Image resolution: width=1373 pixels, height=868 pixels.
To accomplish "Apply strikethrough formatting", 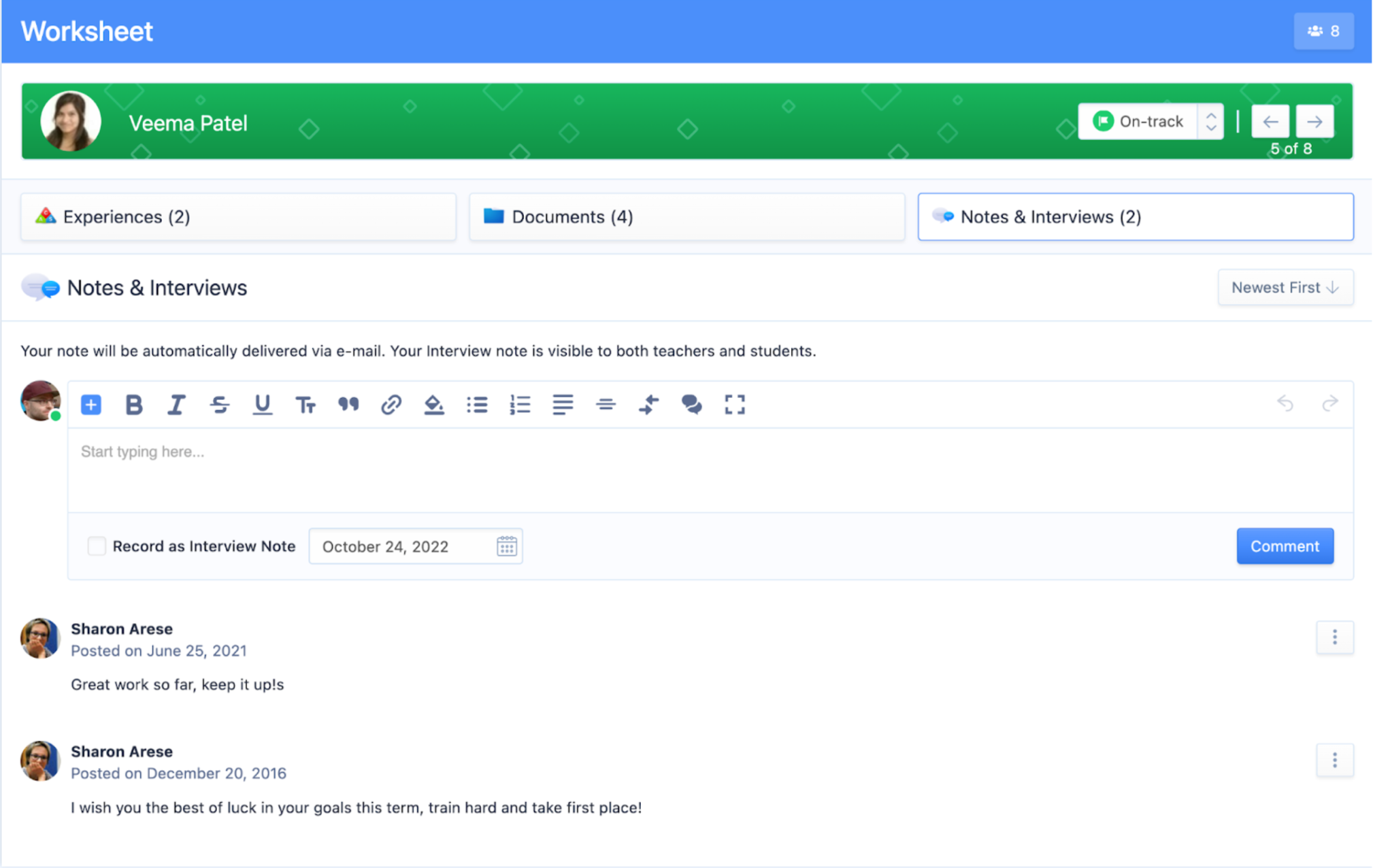I will pyautogui.click(x=219, y=404).
